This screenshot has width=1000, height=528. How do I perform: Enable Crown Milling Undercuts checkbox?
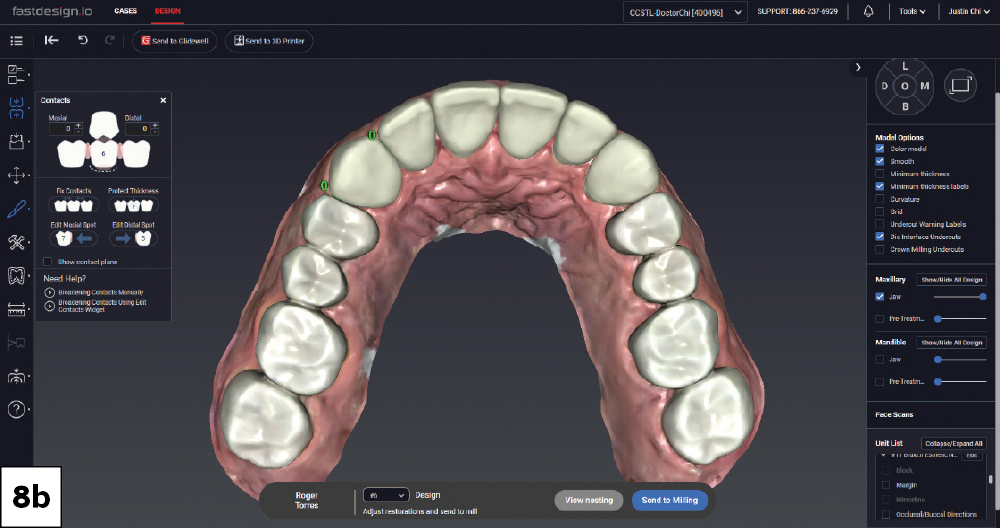point(879,249)
